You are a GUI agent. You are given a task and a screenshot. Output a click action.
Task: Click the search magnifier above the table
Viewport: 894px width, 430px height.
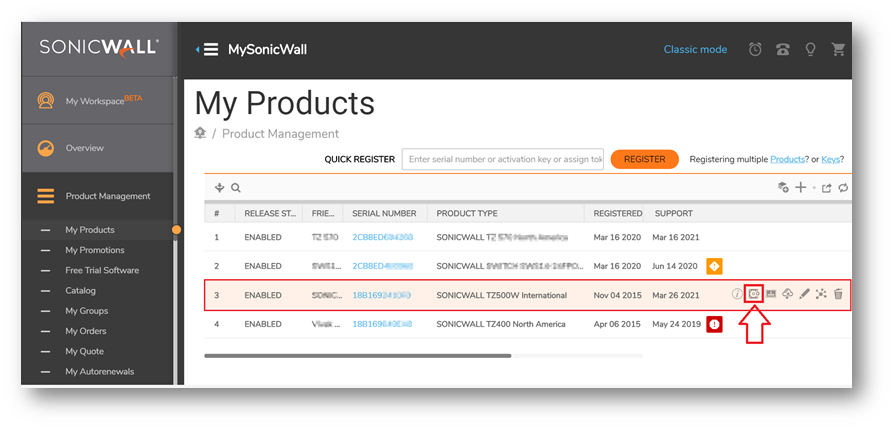click(236, 188)
